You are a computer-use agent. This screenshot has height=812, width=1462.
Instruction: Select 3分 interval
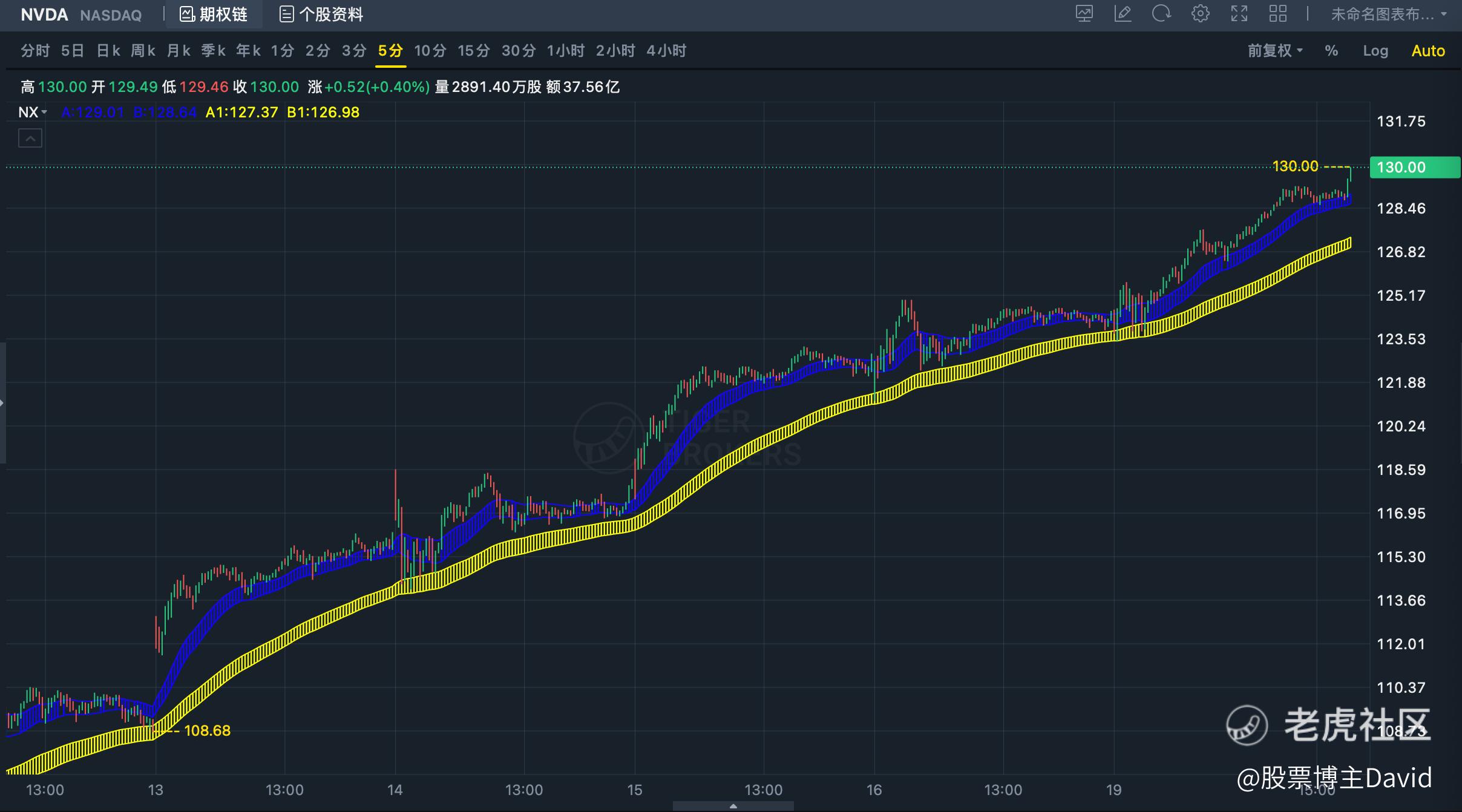coord(354,51)
